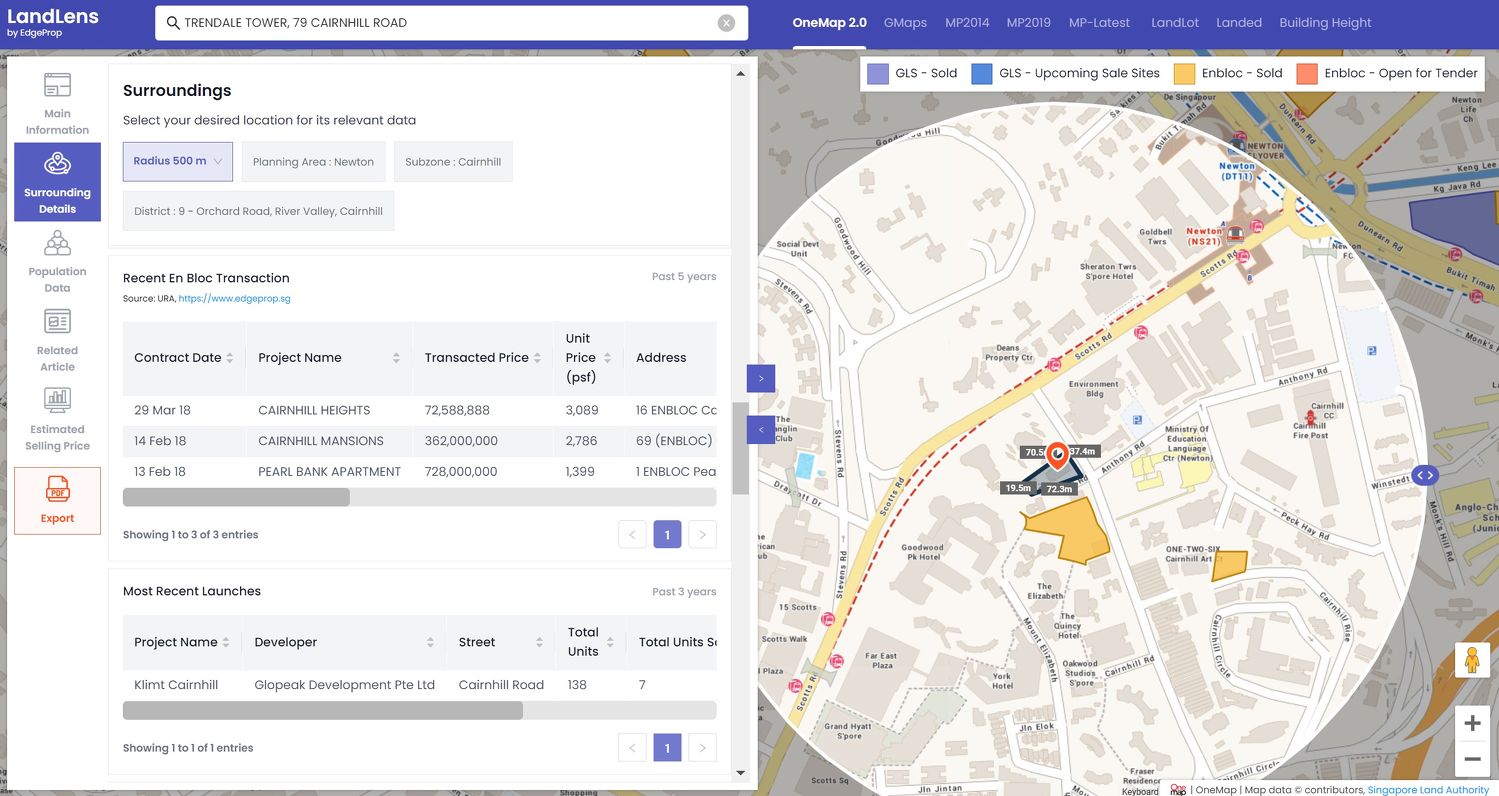Viewport: 1499px width, 796px height.
Task: Open Population Data sidebar section
Action: click(57, 261)
